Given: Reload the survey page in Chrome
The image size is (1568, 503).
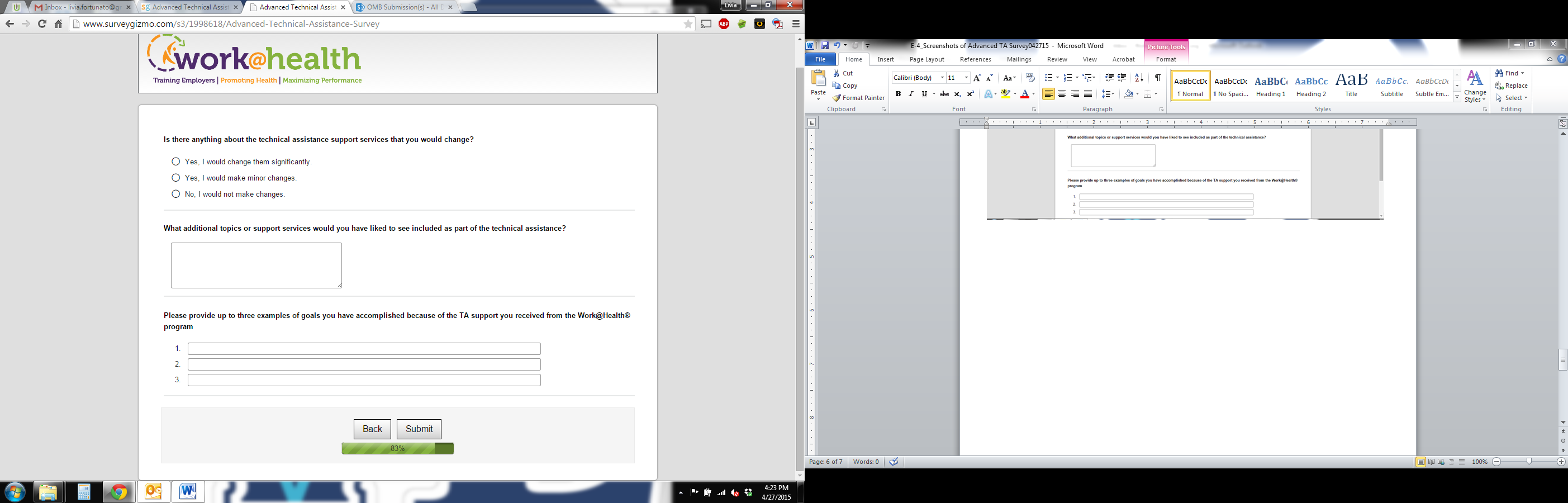Looking at the screenshot, I should coord(42,23).
